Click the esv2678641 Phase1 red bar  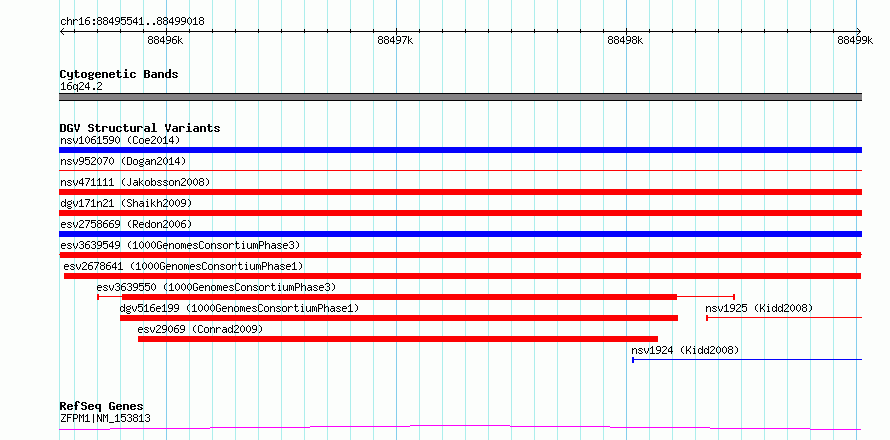(x=463, y=276)
